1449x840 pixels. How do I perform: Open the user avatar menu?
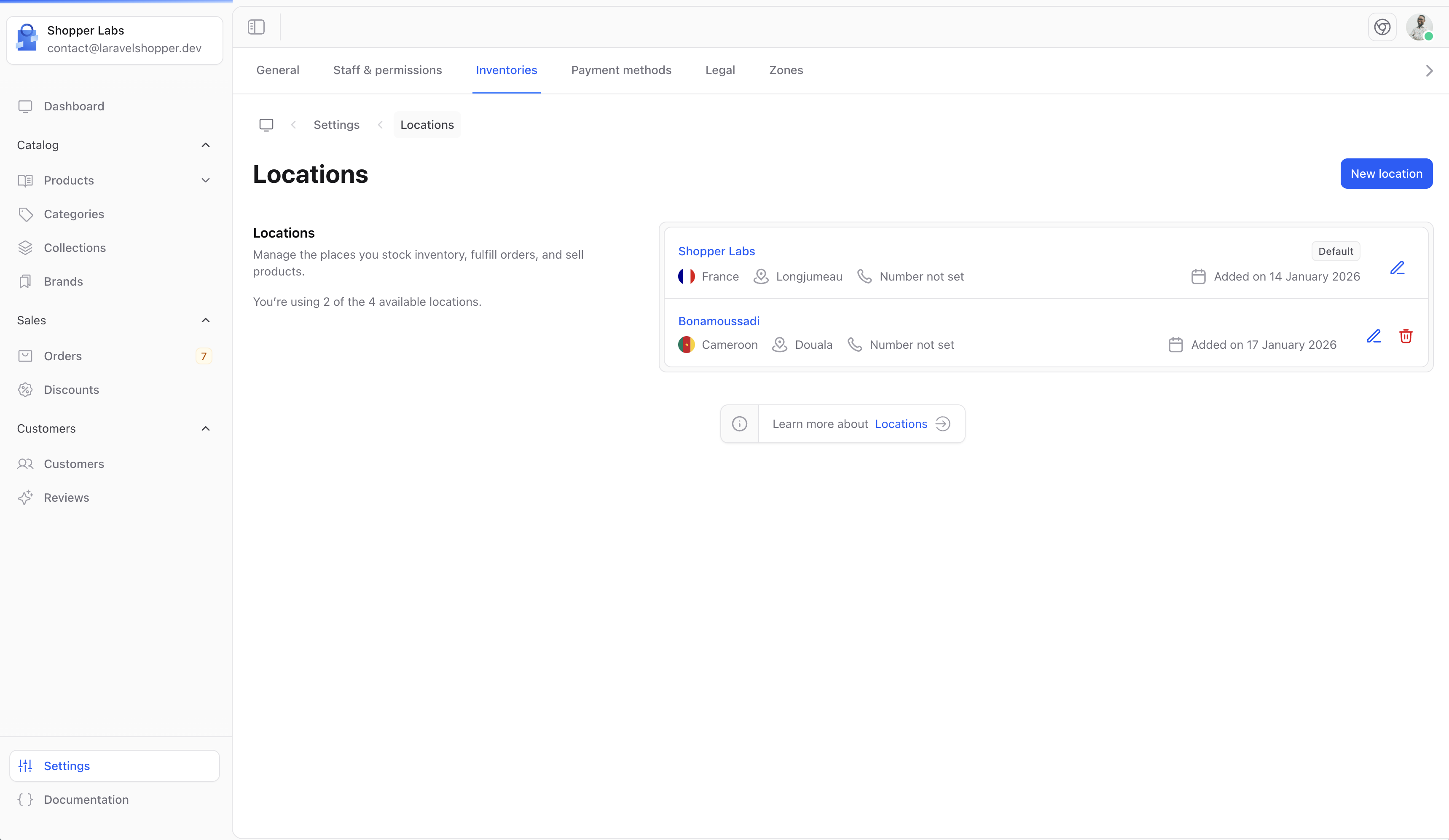1419,27
